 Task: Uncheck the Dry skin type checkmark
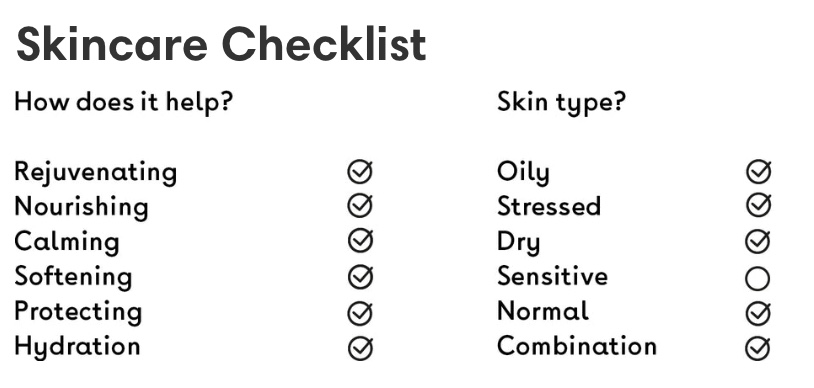coord(758,242)
